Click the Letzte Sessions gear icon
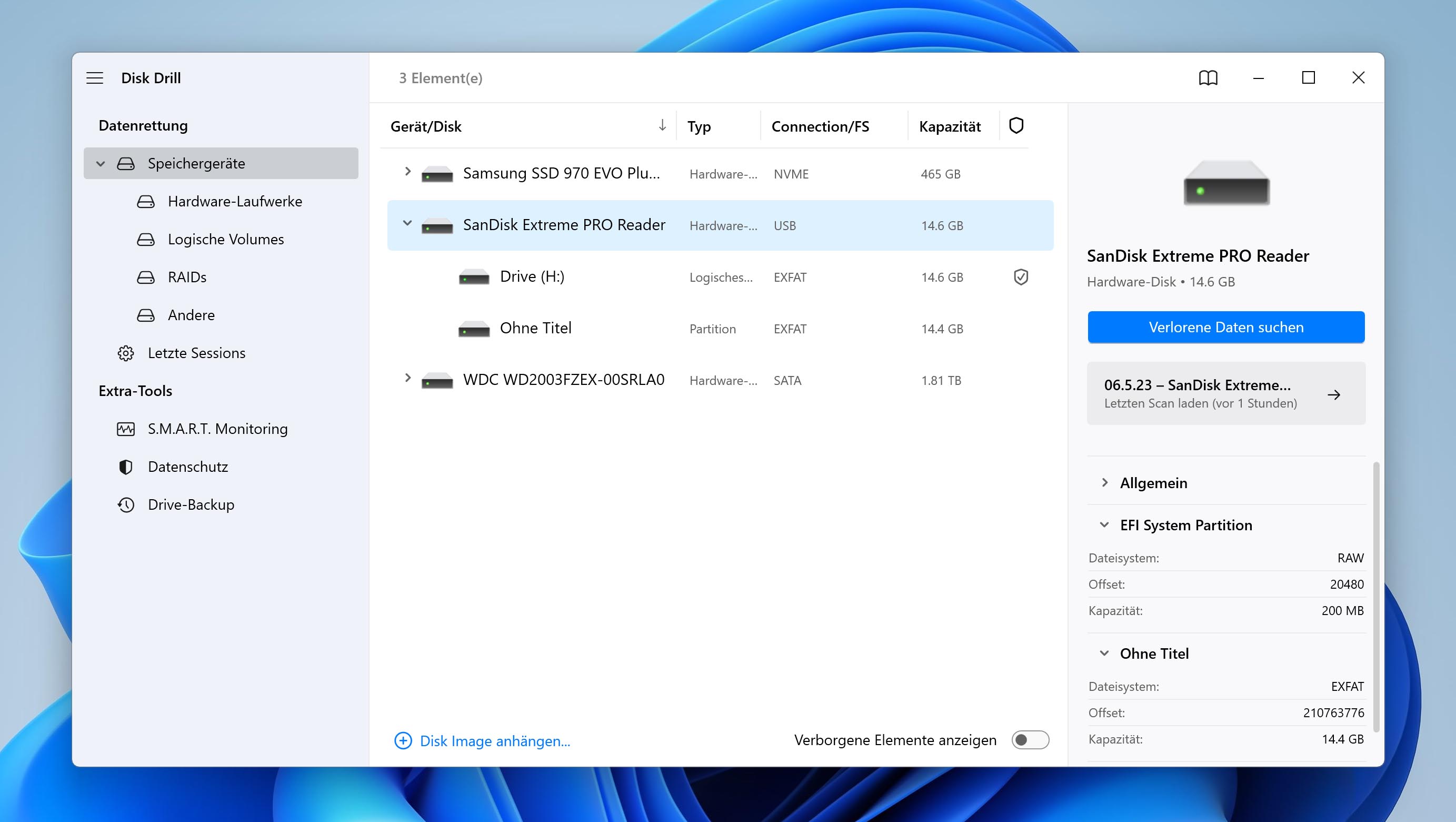This screenshot has width=1456, height=822. click(x=125, y=353)
